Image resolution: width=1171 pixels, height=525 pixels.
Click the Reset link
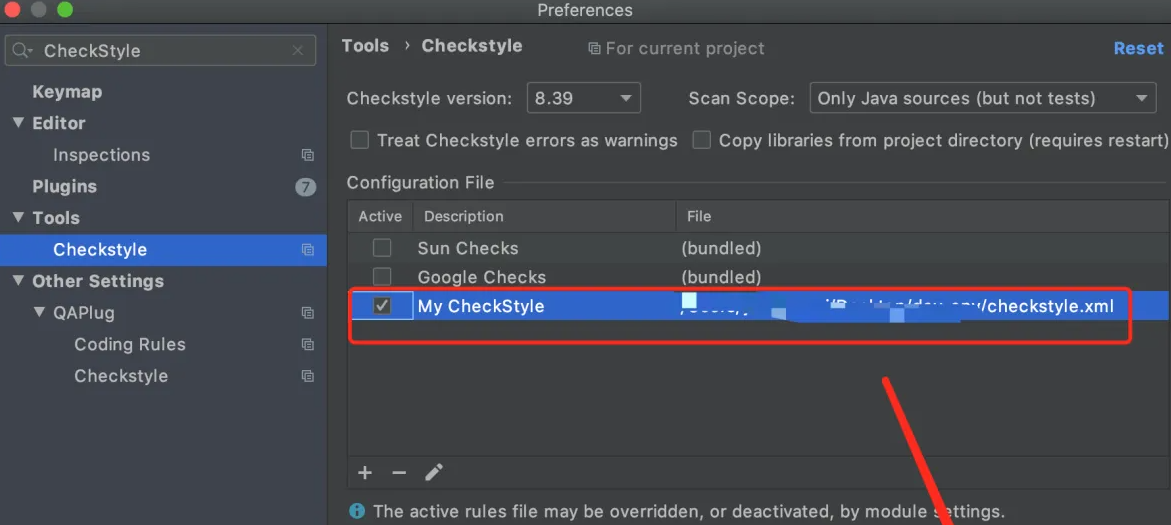coord(1138,48)
